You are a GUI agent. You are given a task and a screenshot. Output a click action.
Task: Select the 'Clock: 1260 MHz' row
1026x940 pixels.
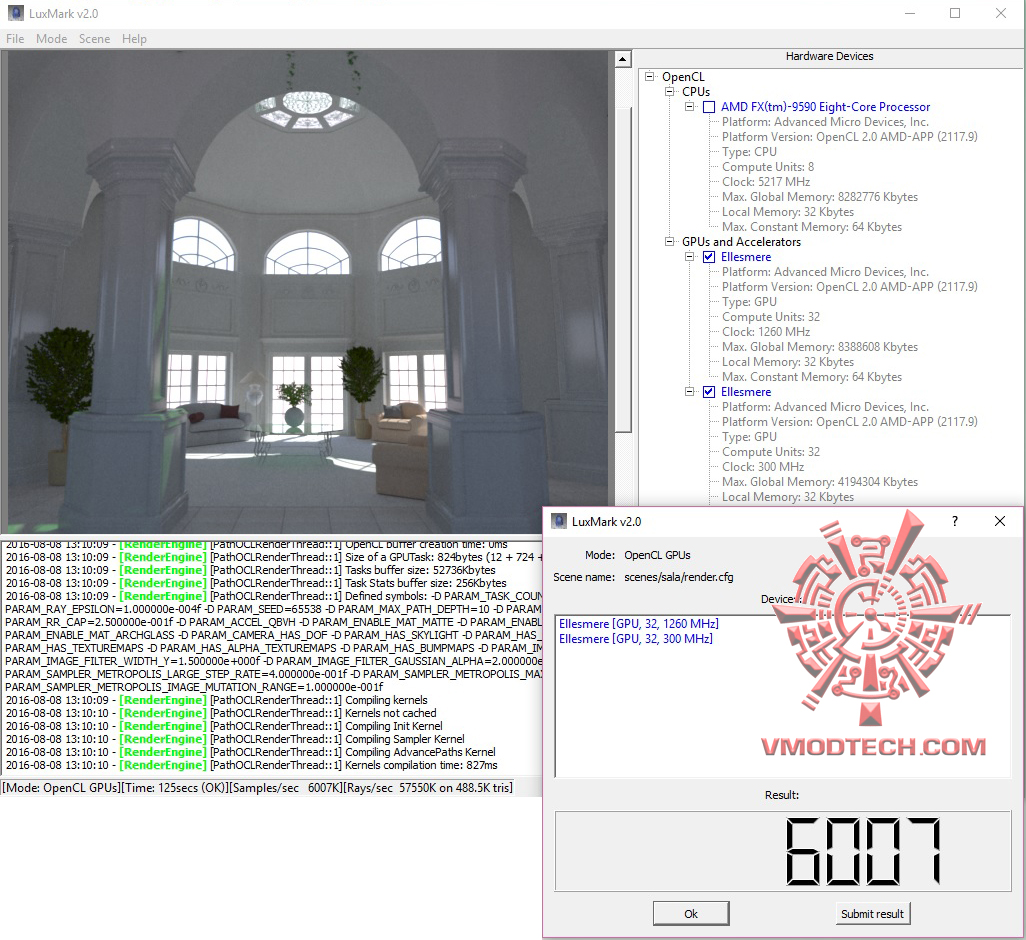766,332
